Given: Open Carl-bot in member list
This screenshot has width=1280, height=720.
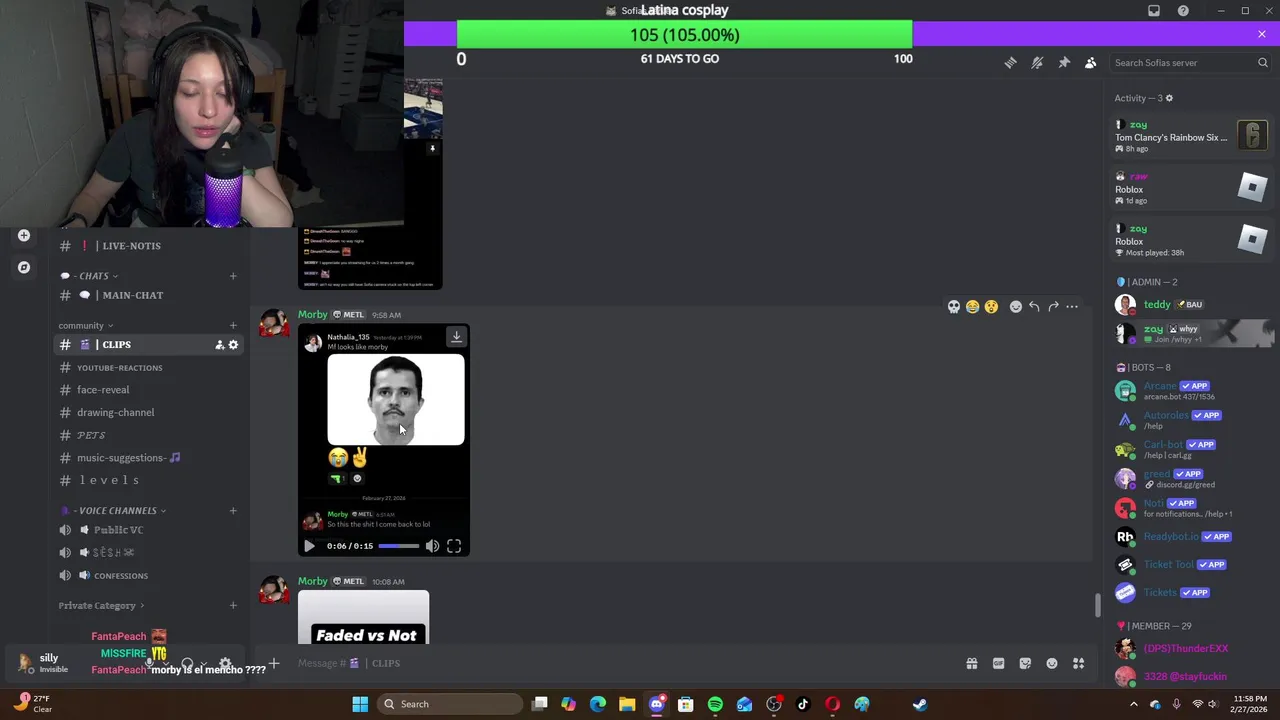Looking at the screenshot, I should click(x=1192, y=449).
